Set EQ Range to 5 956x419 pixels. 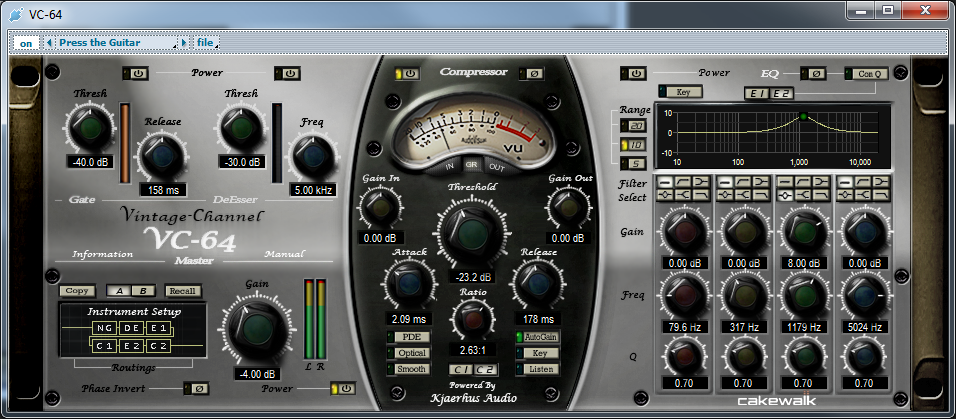[x=633, y=163]
